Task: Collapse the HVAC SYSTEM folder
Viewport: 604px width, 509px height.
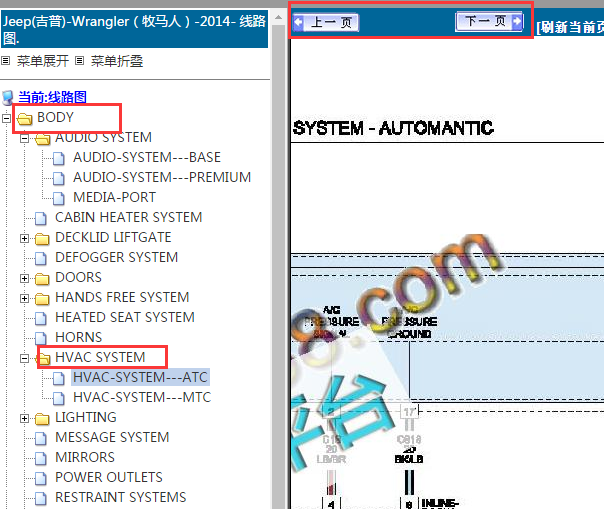Action: pos(24,358)
